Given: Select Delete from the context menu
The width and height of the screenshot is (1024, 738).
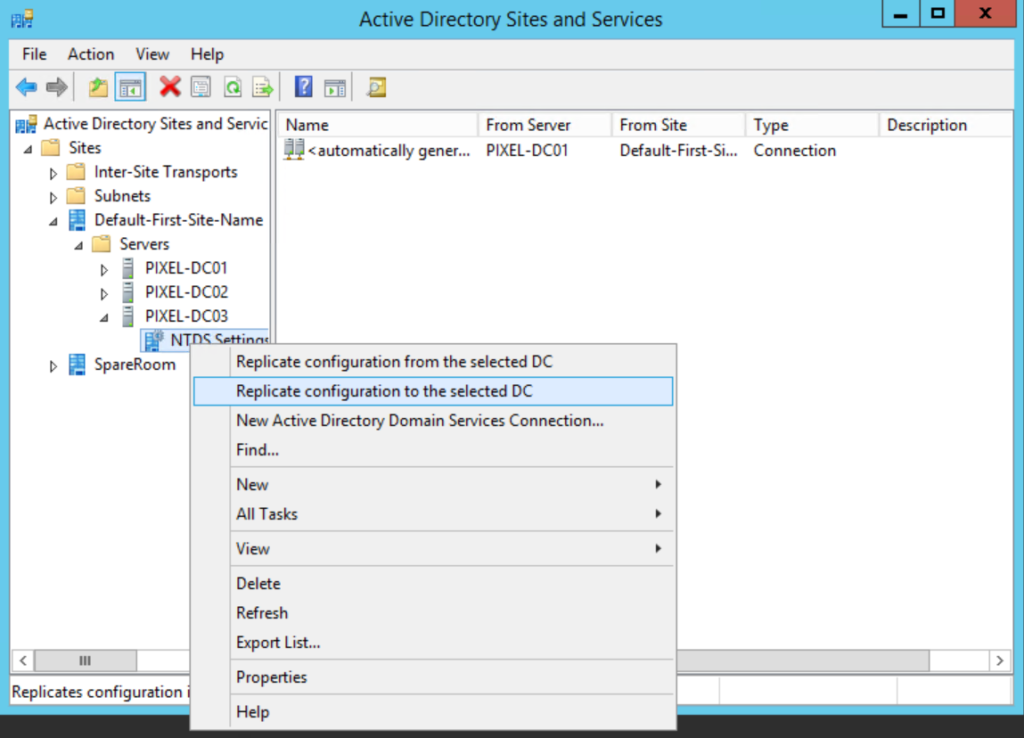Looking at the screenshot, I should click(x=258, y=583).
